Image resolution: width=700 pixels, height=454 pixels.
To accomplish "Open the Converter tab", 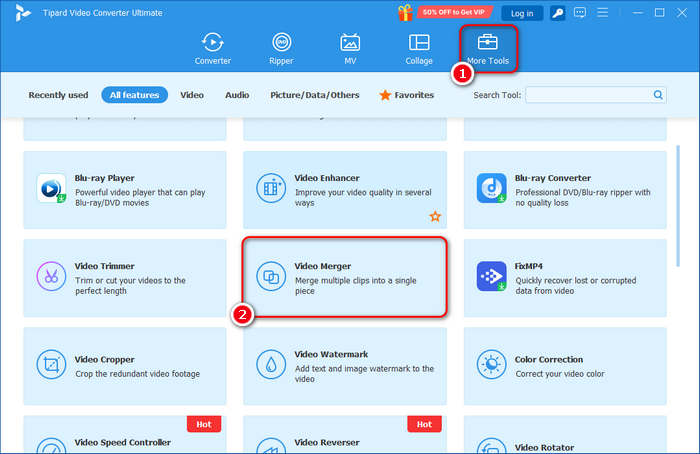I will tap(212, 49).
